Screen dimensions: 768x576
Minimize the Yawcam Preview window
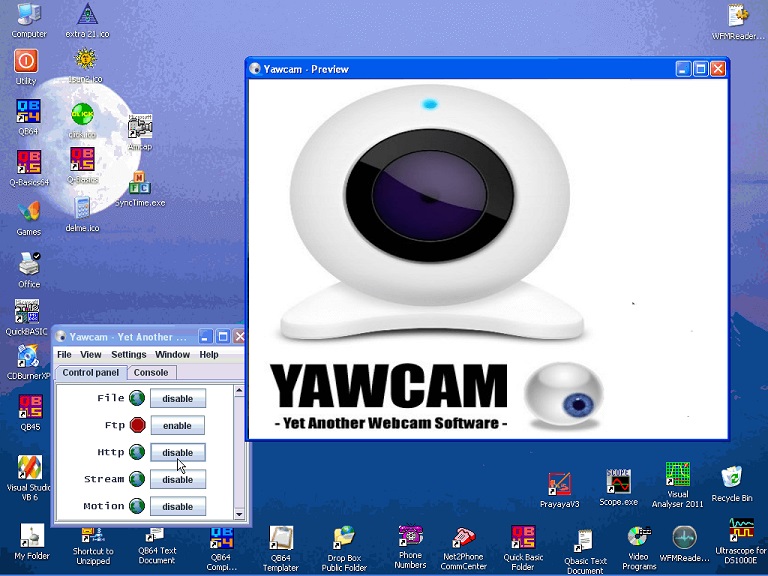click(x=684, y=69)
